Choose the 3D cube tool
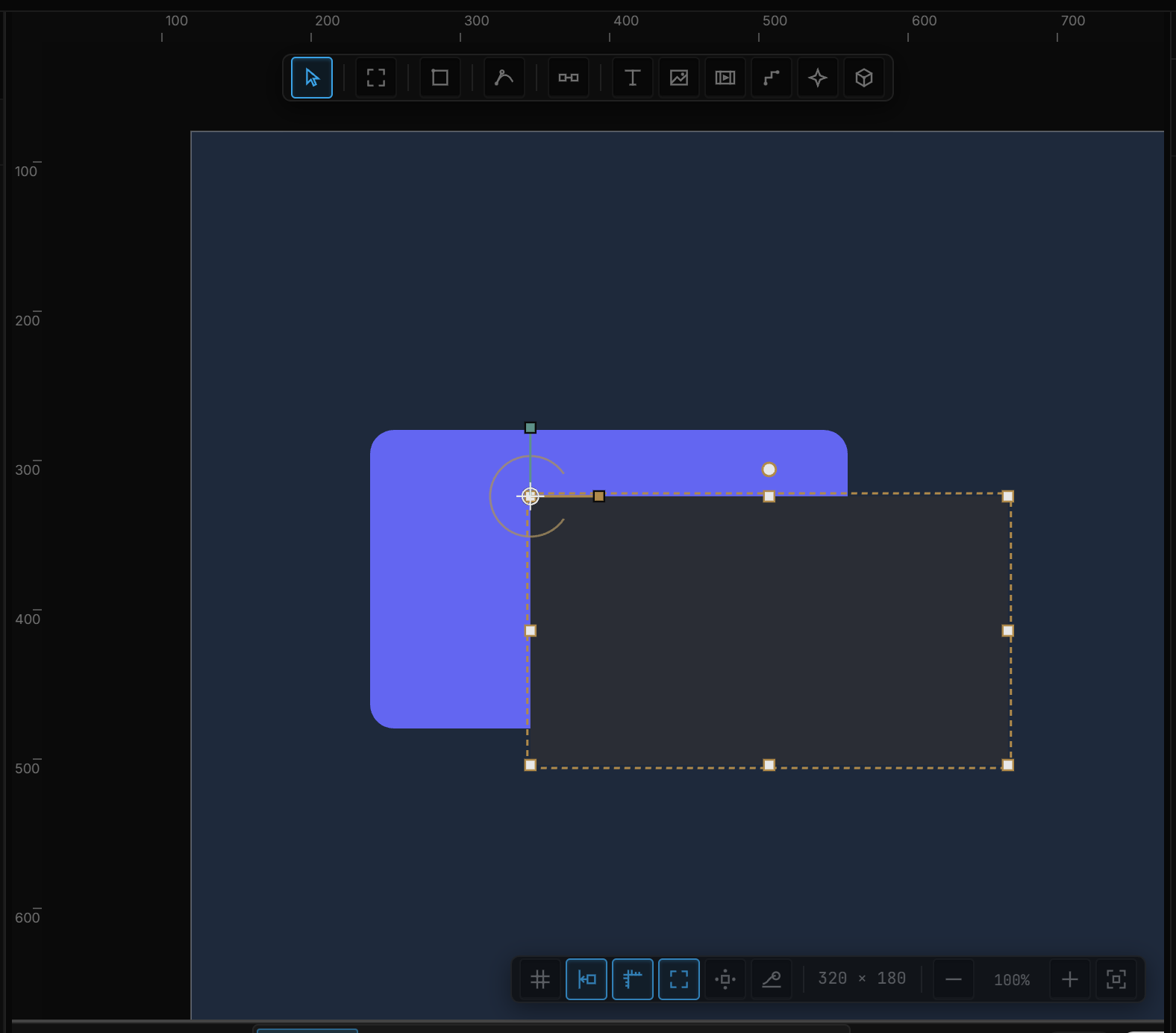Screen dimensions: 1176x1033 pyautogui.click(x=864, y=78)
